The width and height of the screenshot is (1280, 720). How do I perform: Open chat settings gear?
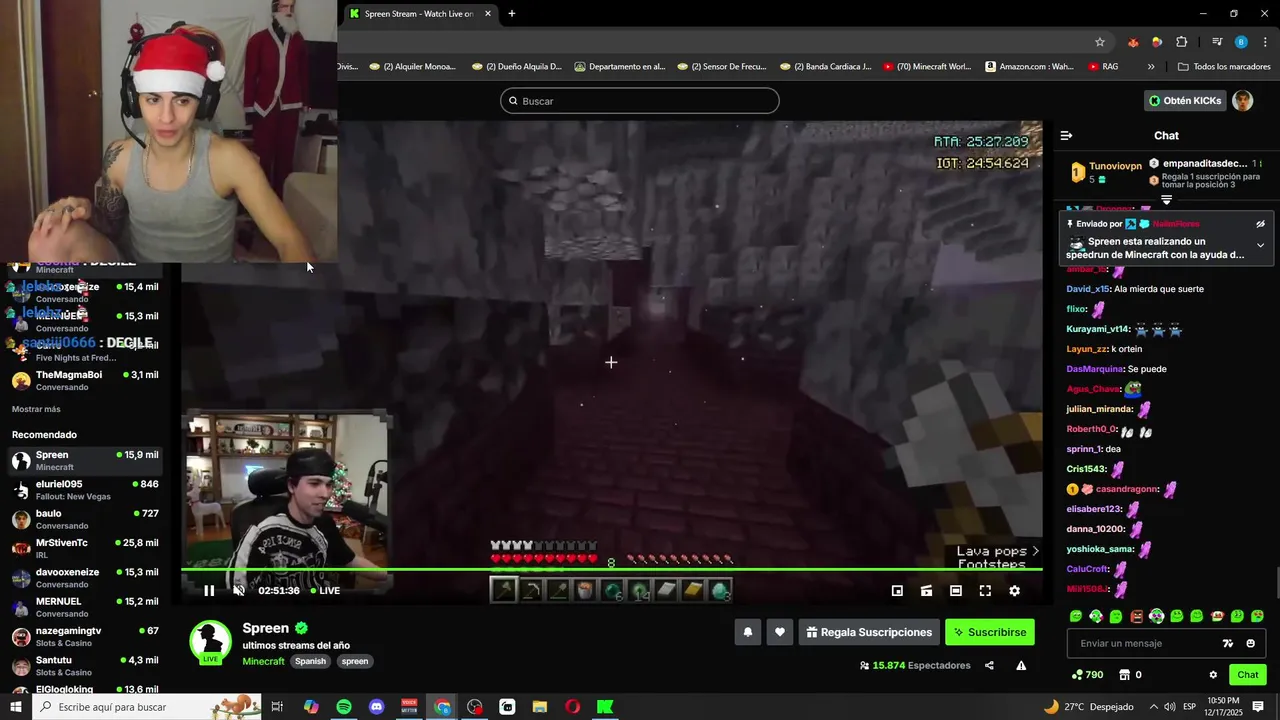point(1213,675)
